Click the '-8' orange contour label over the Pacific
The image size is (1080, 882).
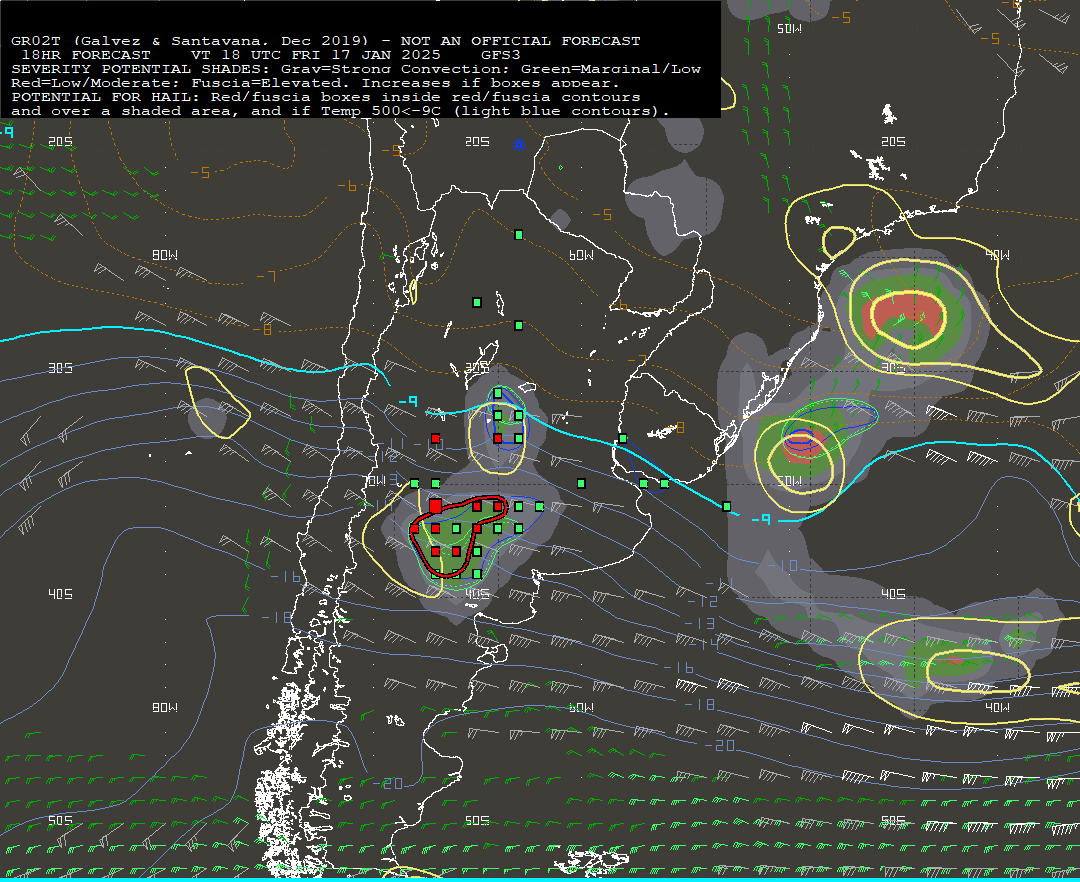coord(262,330)
